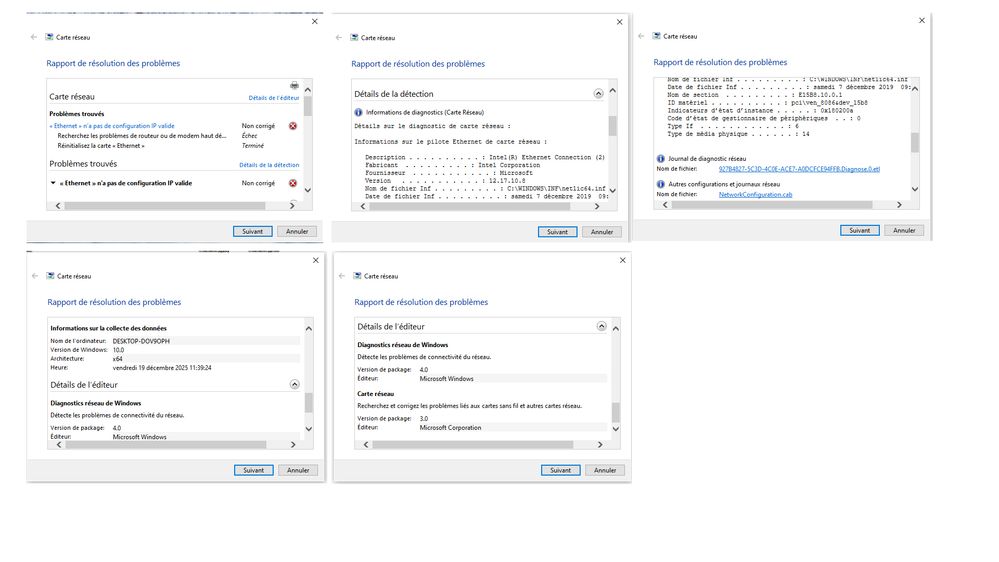Screen dimensions: 999x562
Task: Click Annuler in the Problèmes trouvés window
Action: pyautogui.click(x=297, y=231)
